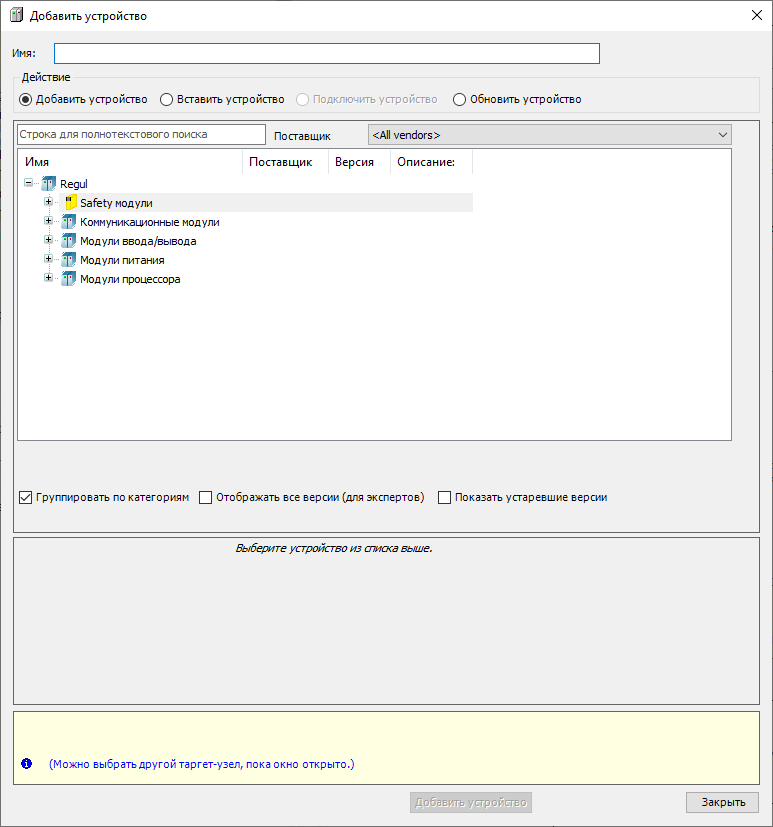The width and height of the screenshot is (773, 827).
Task: Click the Regul root node icon
Action: coord(49,184)
